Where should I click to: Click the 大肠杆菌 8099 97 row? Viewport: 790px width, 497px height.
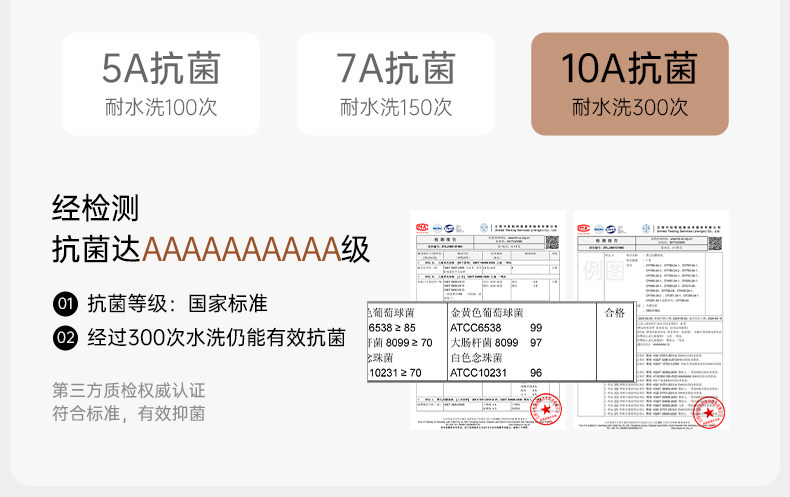pyautogui.click(x=496, y=343)
